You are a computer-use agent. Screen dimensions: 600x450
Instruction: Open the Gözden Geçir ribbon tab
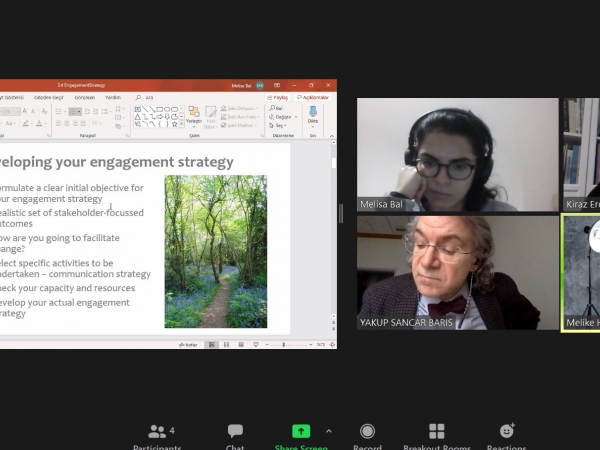click(x=49, y=98)
